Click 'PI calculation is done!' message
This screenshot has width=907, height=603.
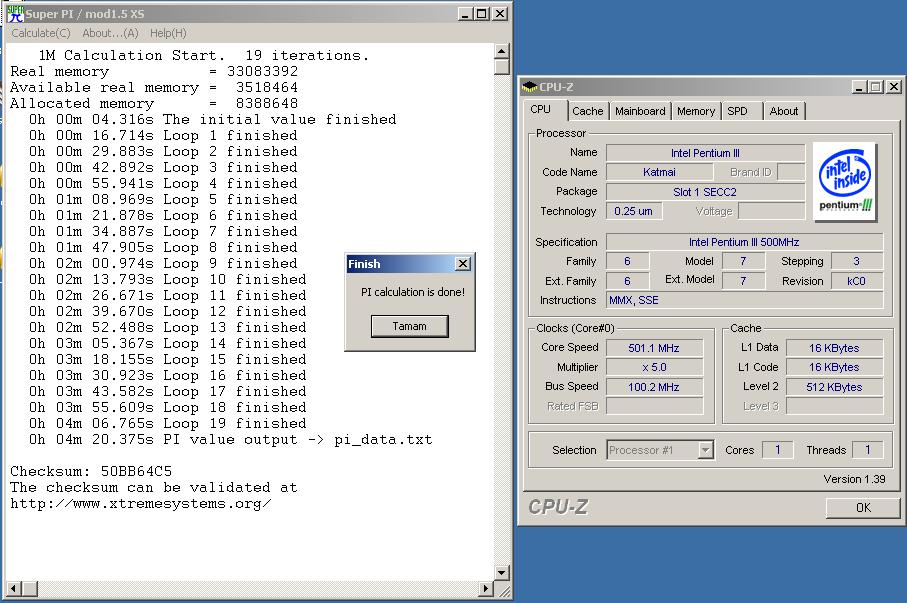pyautogui.click(x=413, y=292)
